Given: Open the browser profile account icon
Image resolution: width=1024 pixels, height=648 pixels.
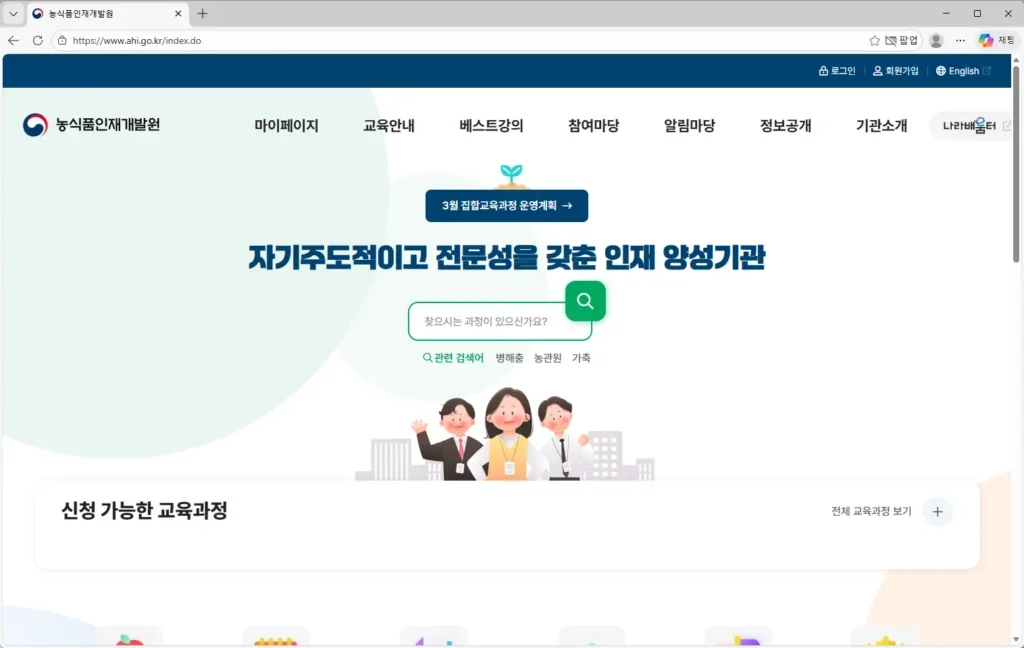Looking at the screenshot, I should (935, 38).
